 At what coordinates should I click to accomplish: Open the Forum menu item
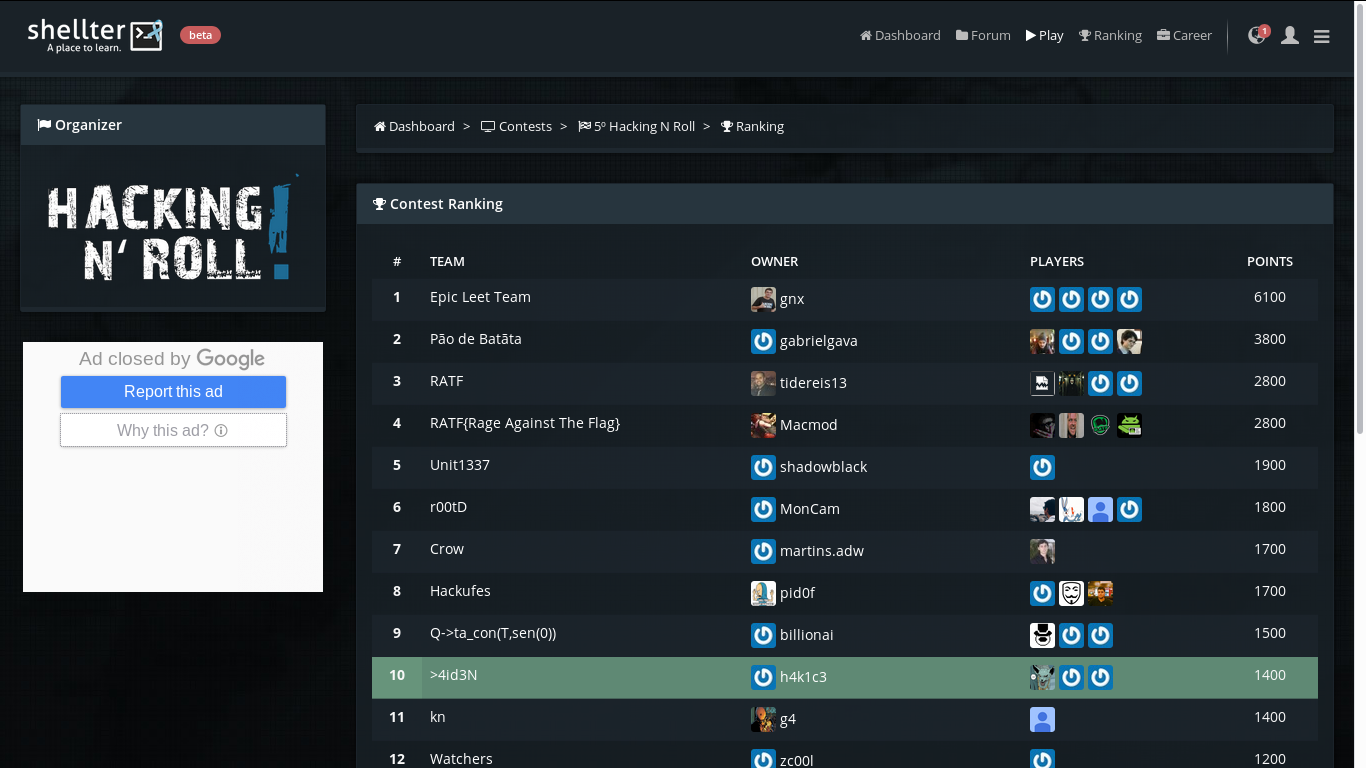[x=983, y=35]
